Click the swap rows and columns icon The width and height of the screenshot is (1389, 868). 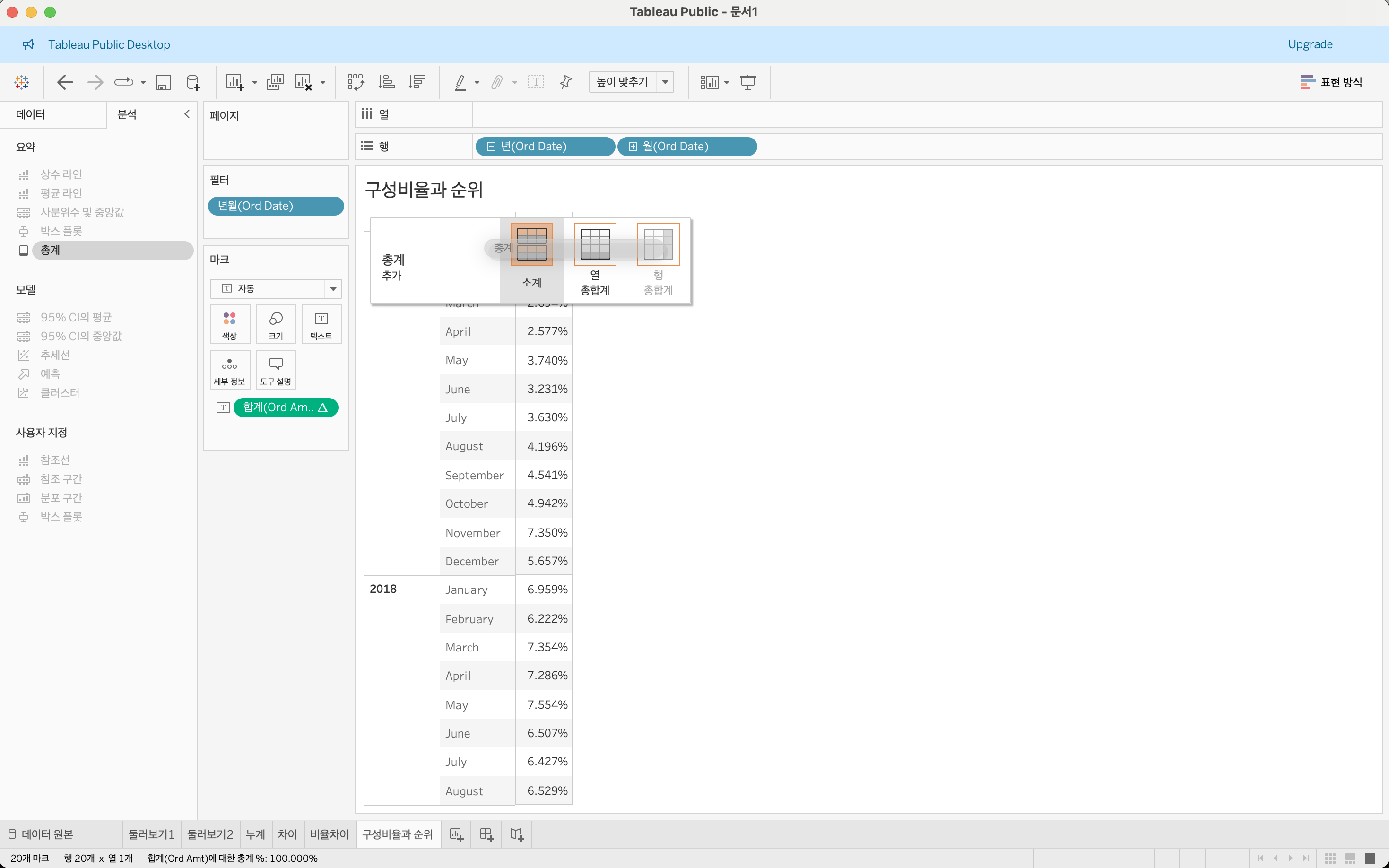click(355, 82)
